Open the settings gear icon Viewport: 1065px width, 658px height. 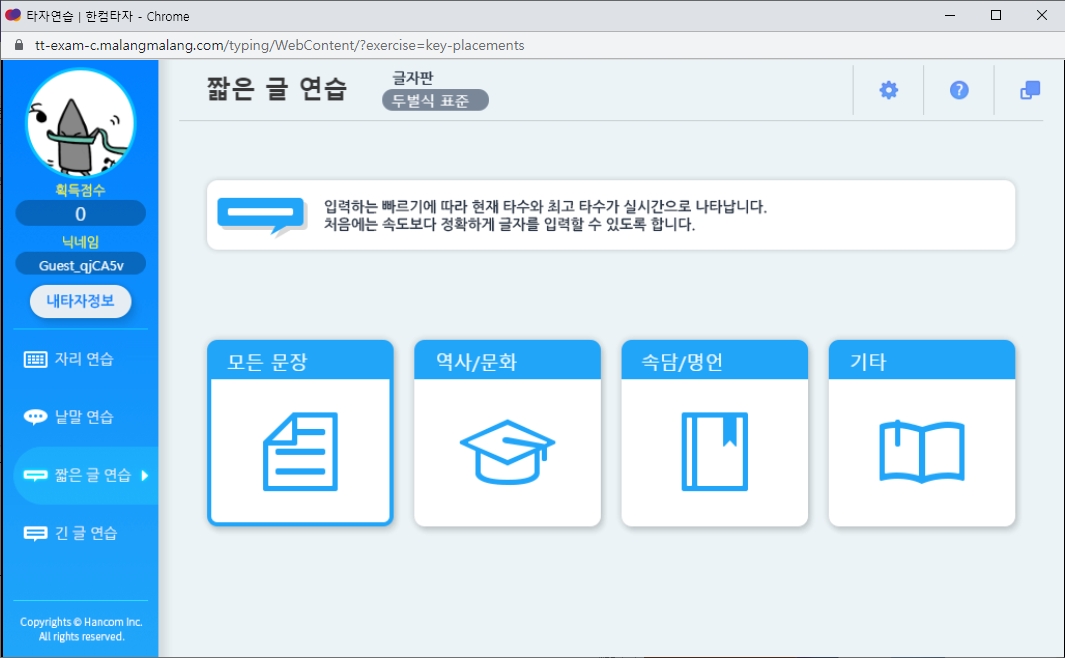pyautogui.click(x=887, y=89)
